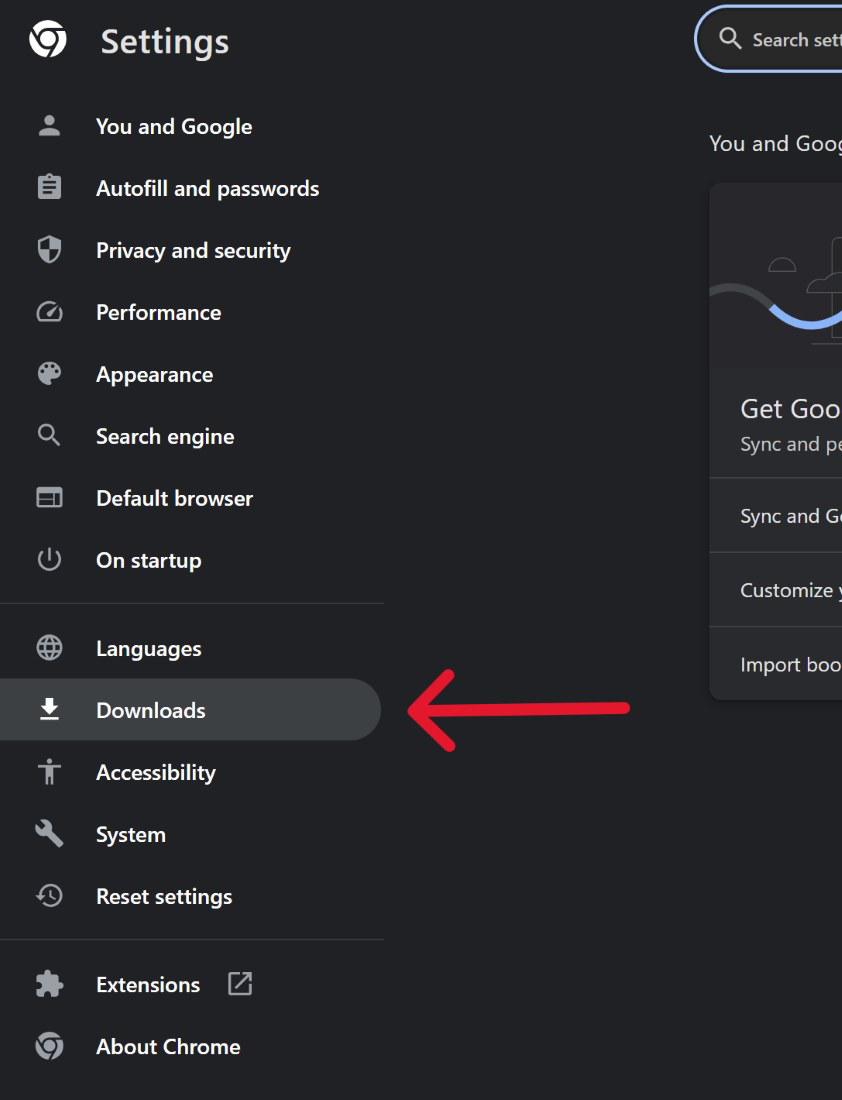This screenshot has height=1100, width=842.
Task: Click the Languages globe icon
Action: pyautogui.click(x=49, y=648)
